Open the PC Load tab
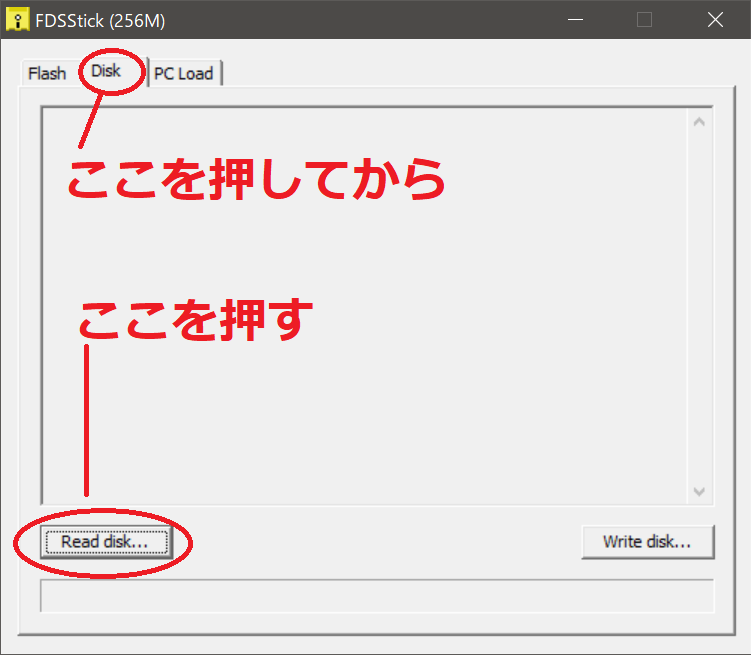The width and height of the screenshot is (751, 655). point(184,73)
